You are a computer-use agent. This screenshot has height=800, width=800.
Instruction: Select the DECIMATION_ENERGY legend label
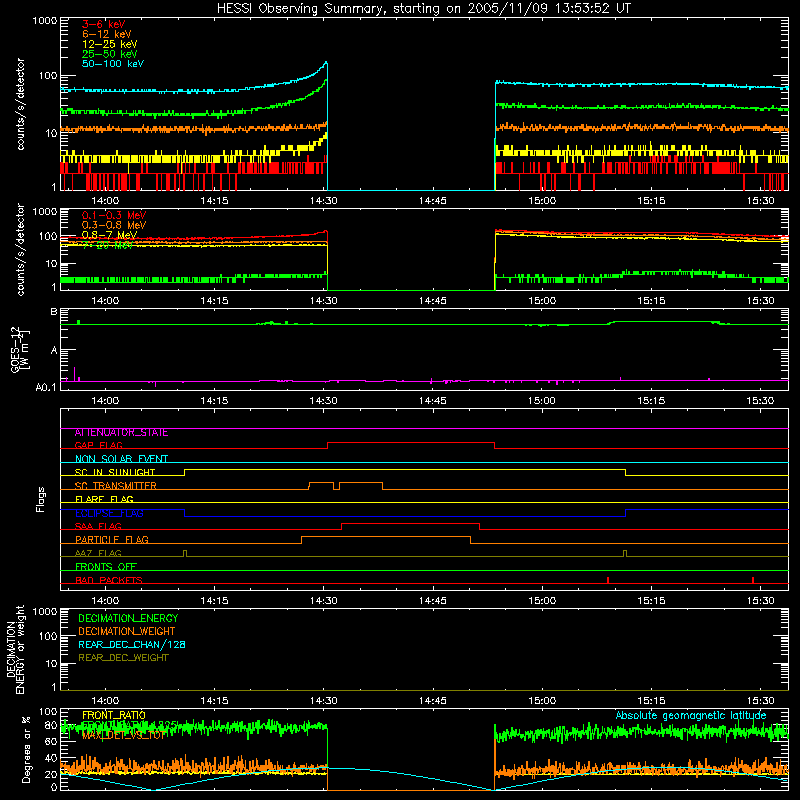pyautogui.click(x=128, y=618)
